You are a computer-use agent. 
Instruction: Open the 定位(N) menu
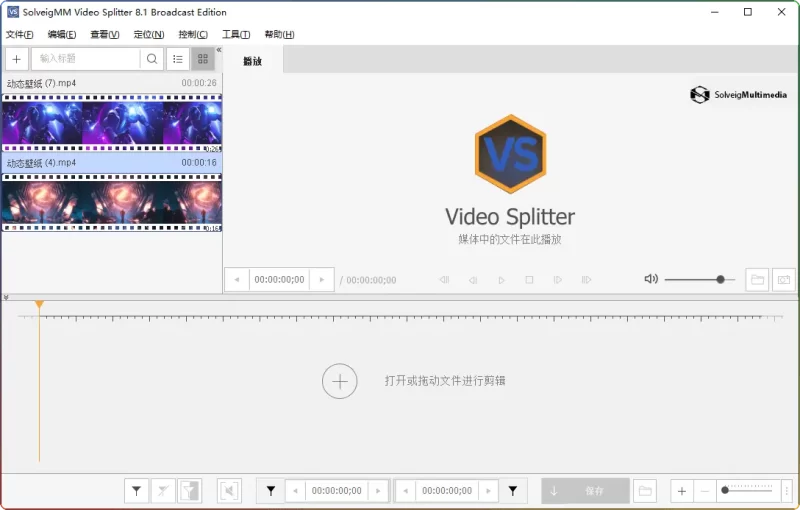pyautogui.click(x=148, y=34)
